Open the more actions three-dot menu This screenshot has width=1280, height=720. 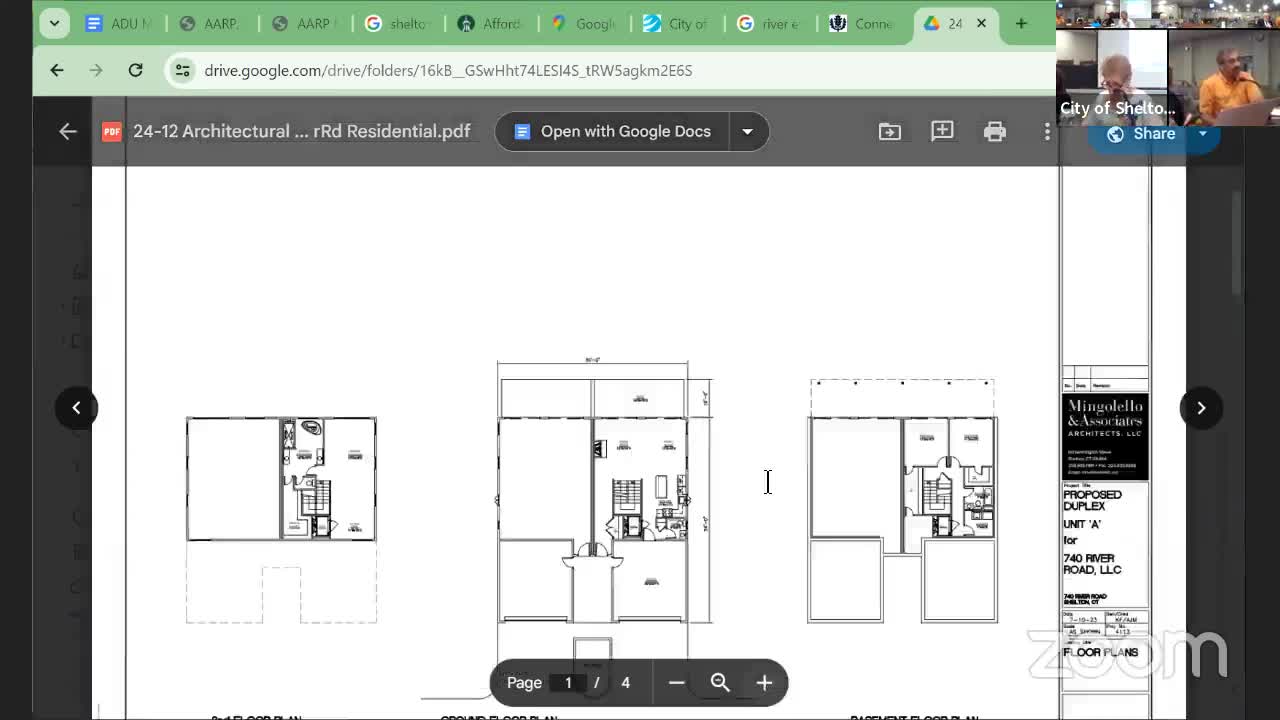pyautogui.click(x=1047, y=131)
